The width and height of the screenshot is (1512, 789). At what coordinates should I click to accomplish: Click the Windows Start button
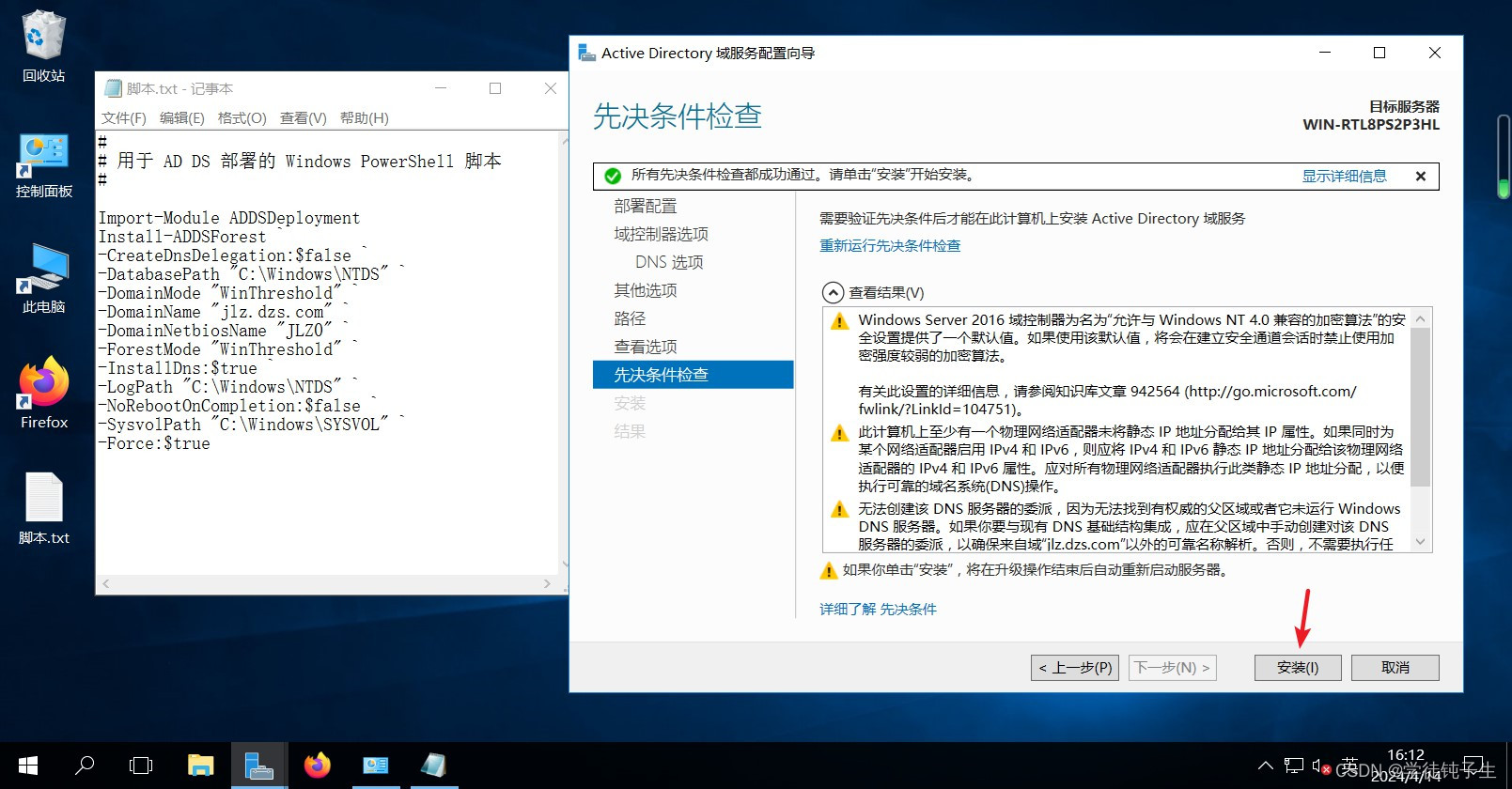pyautogui.click(x=28, y=766)
